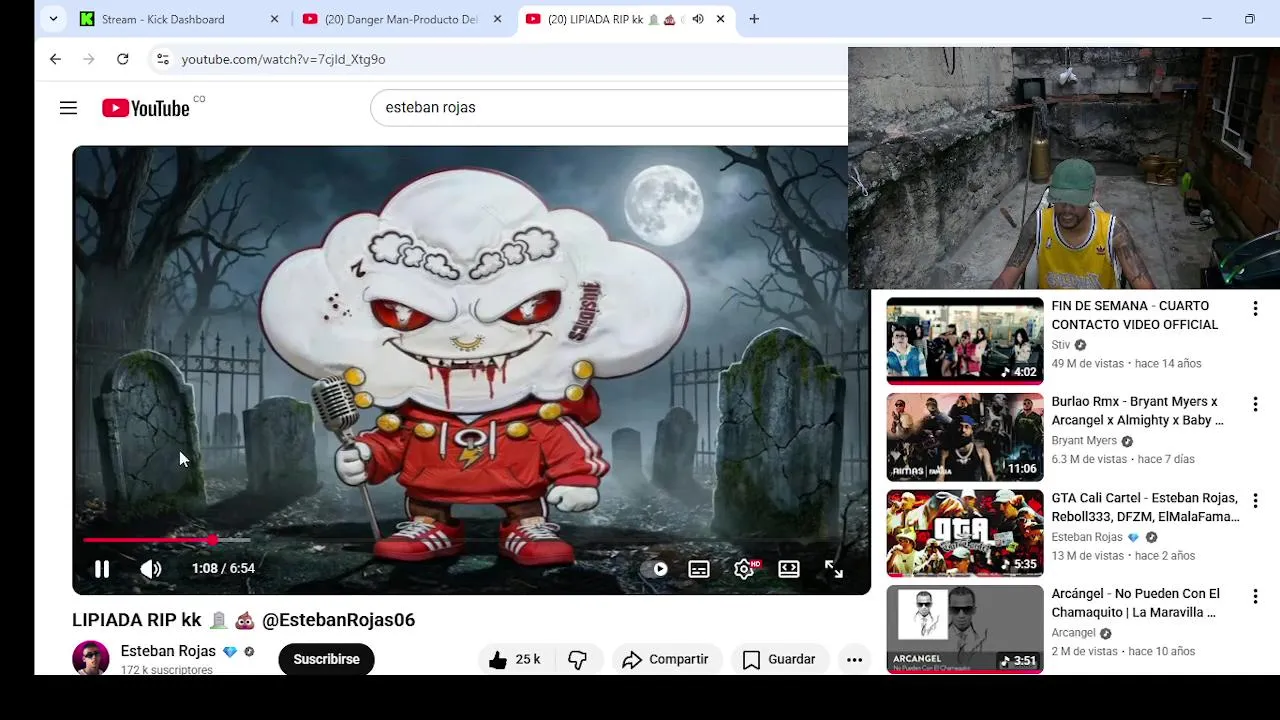The height and width of the screenshot is (720, 1280).
Task: Restore the browser window size
Action: click(x=1250, y=19)
